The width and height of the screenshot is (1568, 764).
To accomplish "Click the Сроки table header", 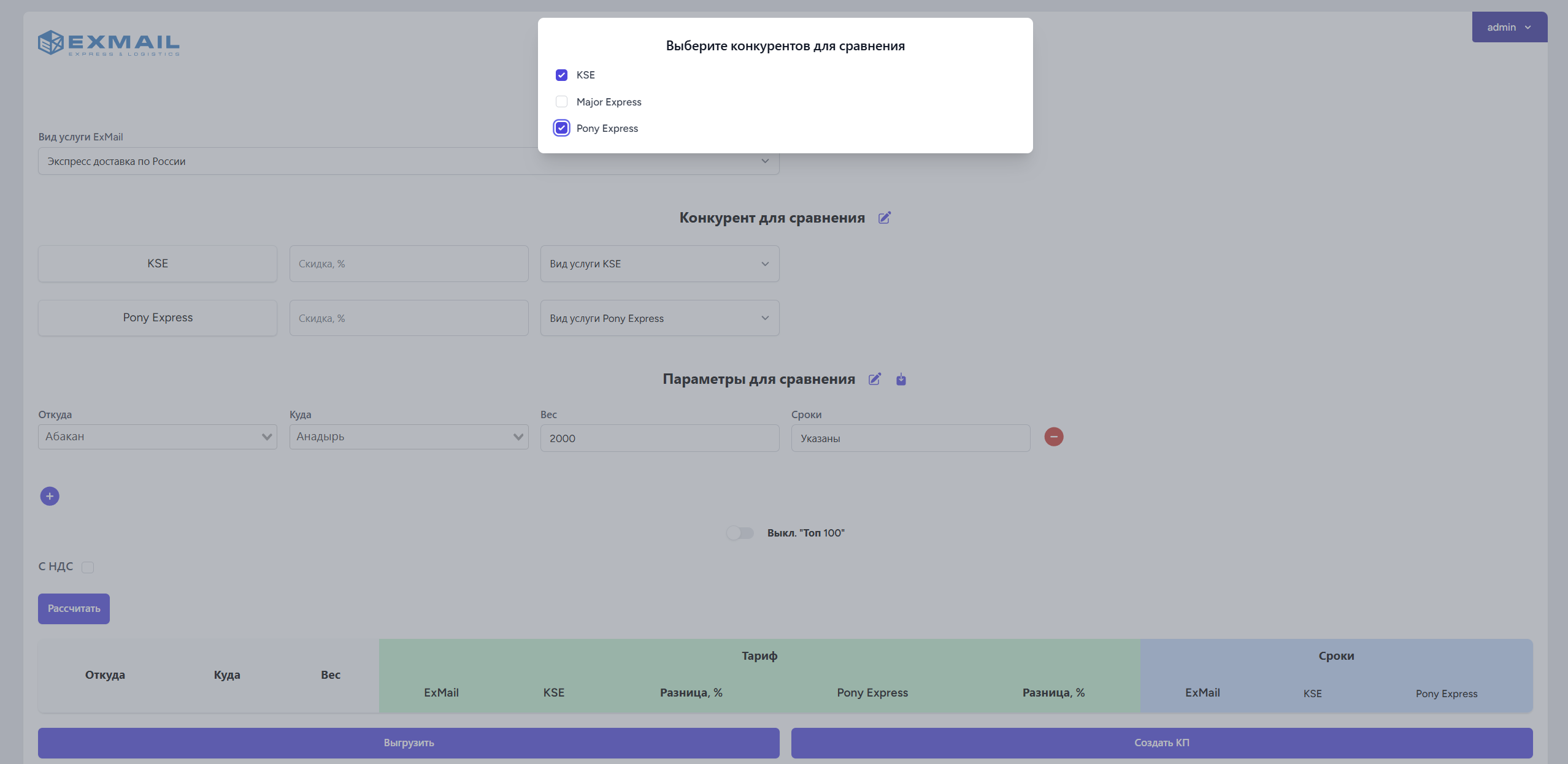I will 1336,656.
